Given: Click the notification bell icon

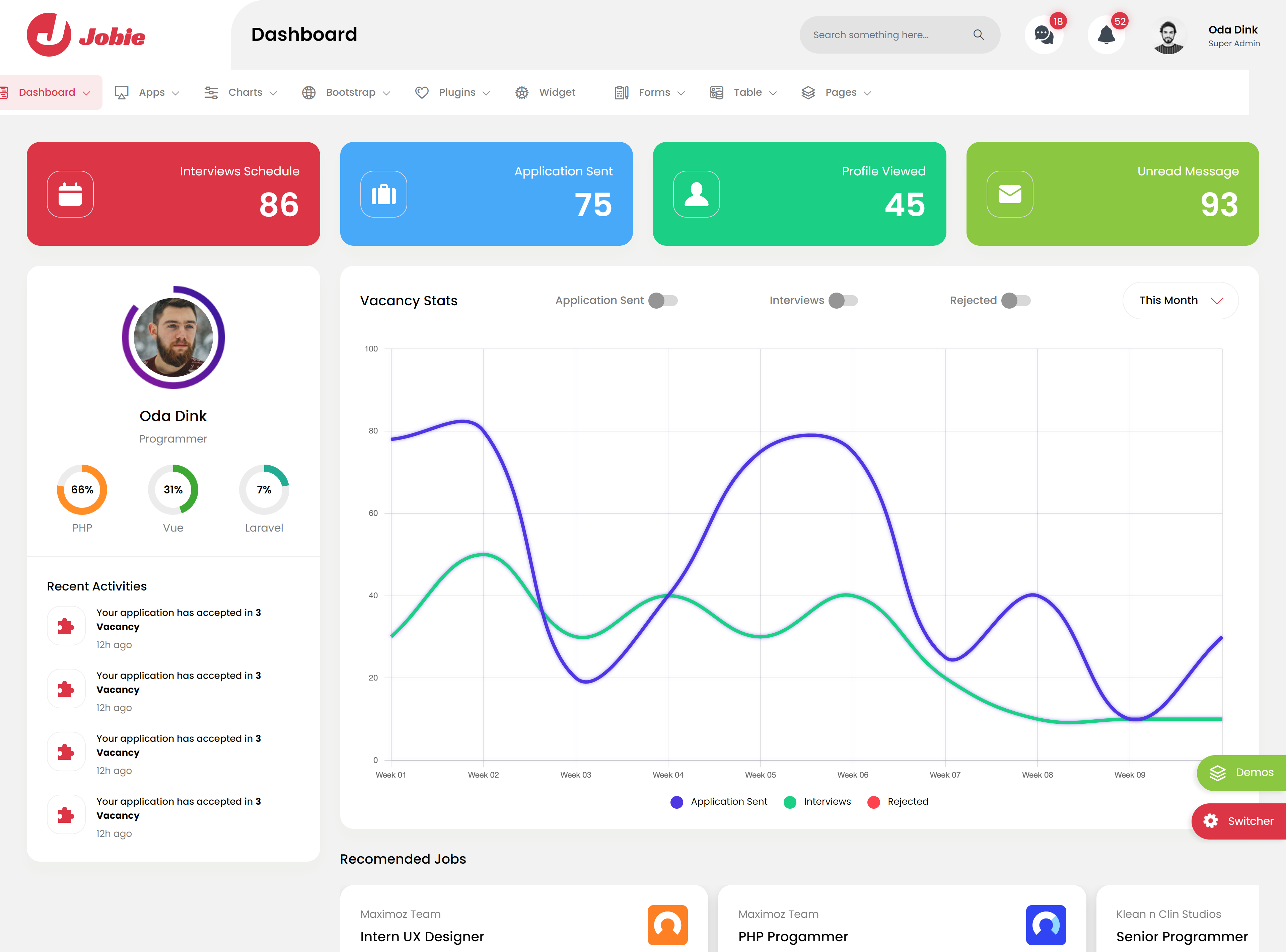Looking at the screenshot, I should tap(1105, 35).
